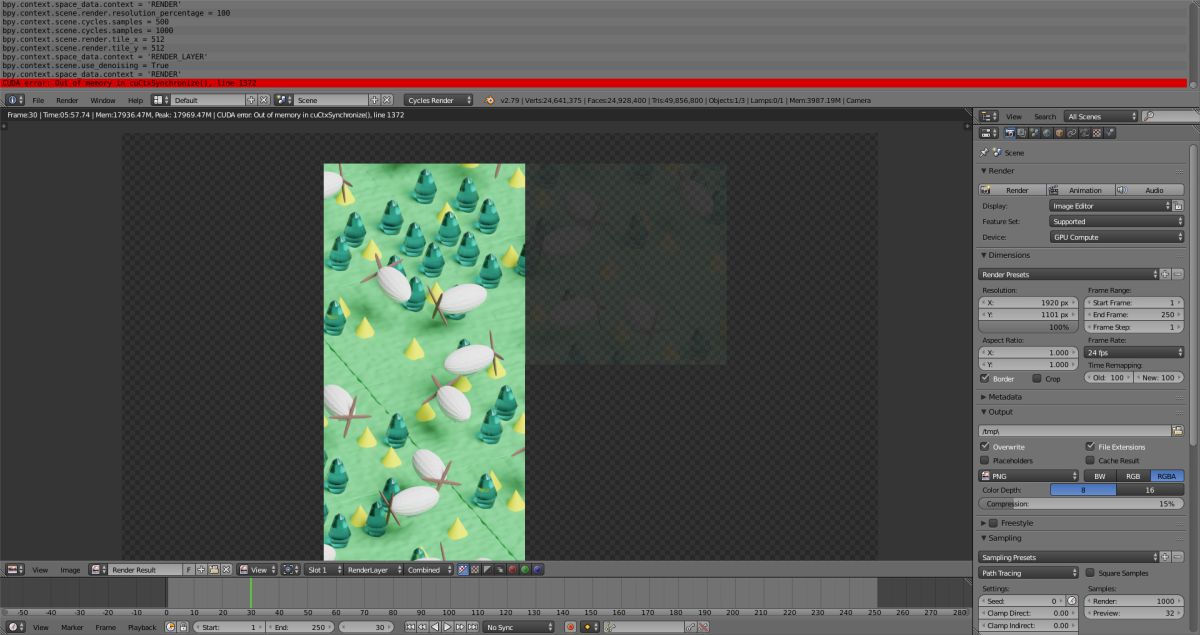Open PNG file format dropdown
The width and height of the screenshot is (1200, 635).
[x=1029, y=476]
